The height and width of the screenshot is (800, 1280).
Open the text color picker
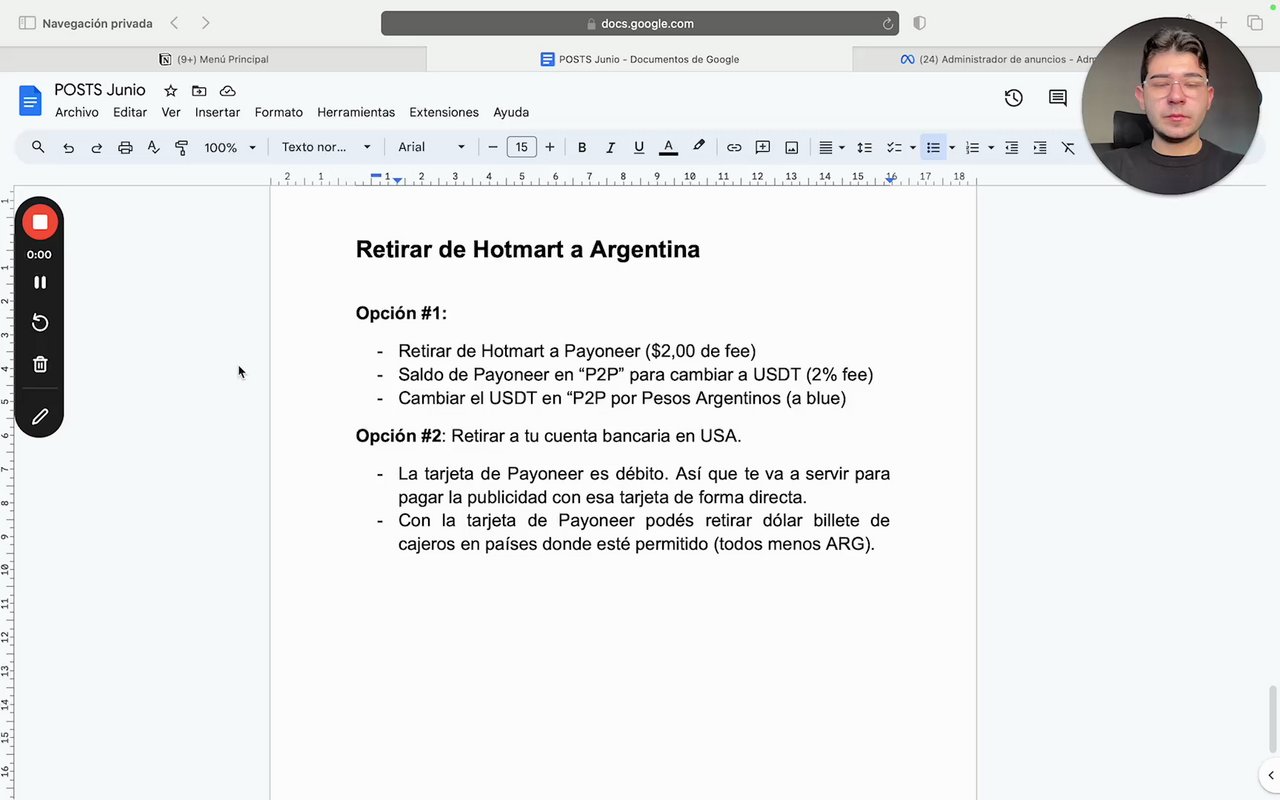(669, 147)
